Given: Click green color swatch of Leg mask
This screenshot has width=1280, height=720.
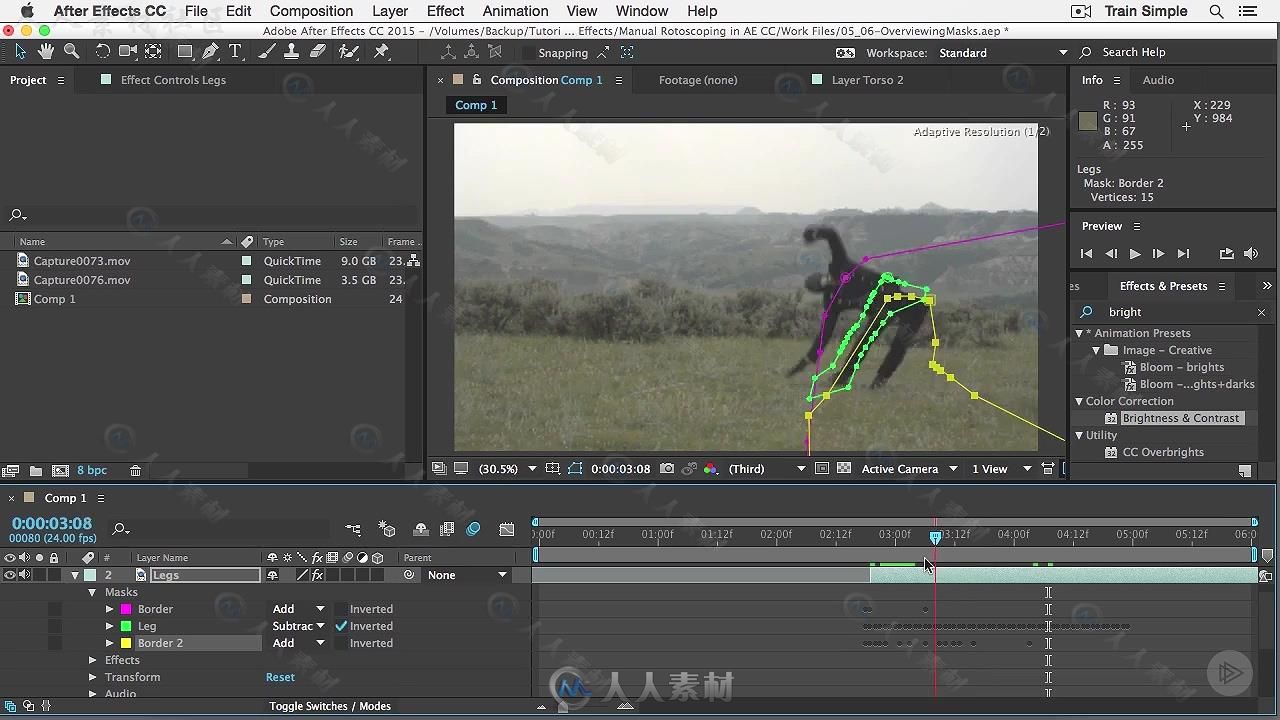Looking at the screenshot, I should [x=126, y=626].
